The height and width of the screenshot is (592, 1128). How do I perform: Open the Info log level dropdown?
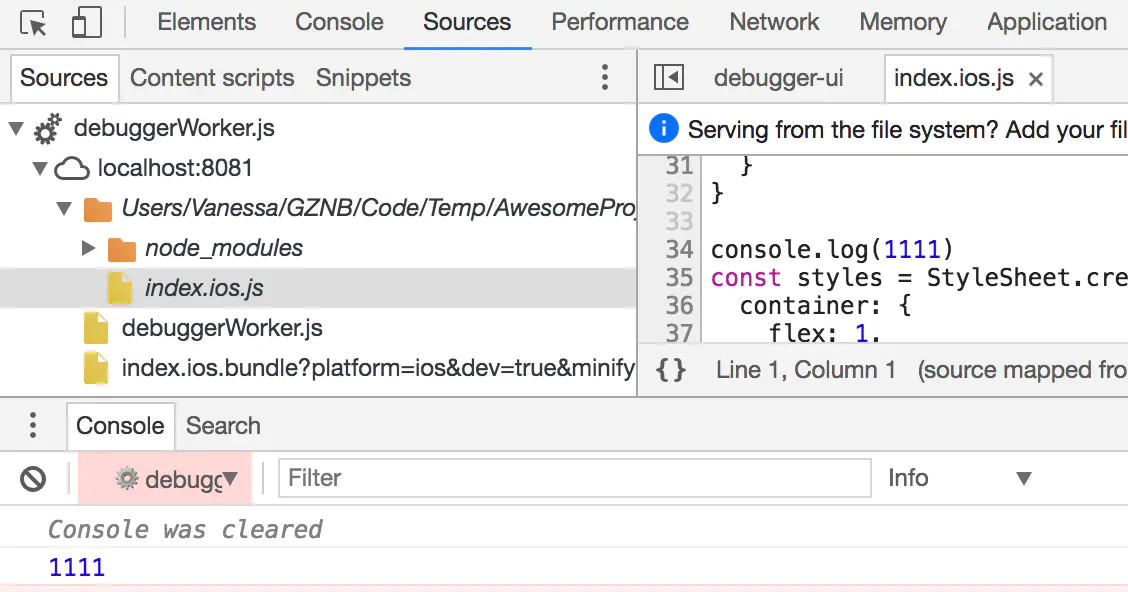[x=959, y=478]
